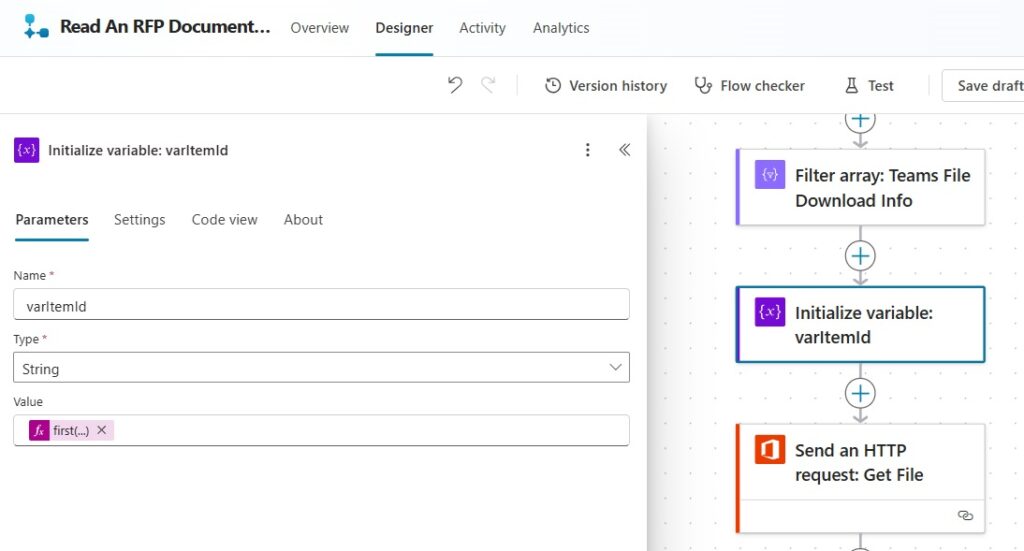The width and height of the screenshot is (1024, 551).
Task: Add step above the Filter array card
Action: 860,121
